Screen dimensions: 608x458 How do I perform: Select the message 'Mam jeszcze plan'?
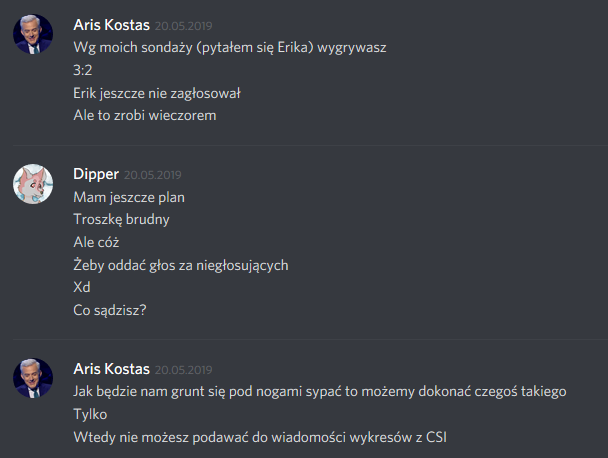(129, 198)
